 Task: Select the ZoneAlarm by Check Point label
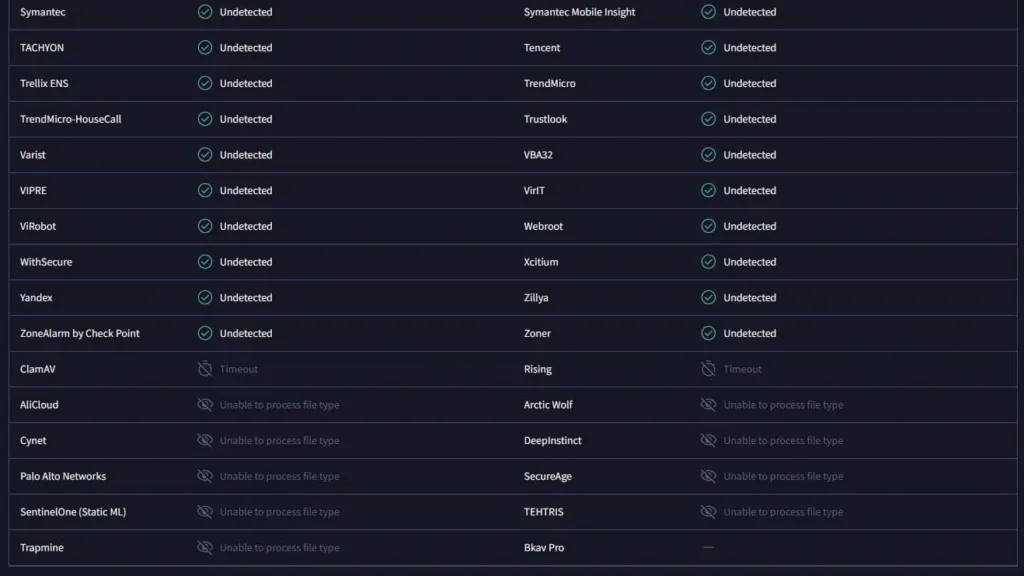click(80, 333)
